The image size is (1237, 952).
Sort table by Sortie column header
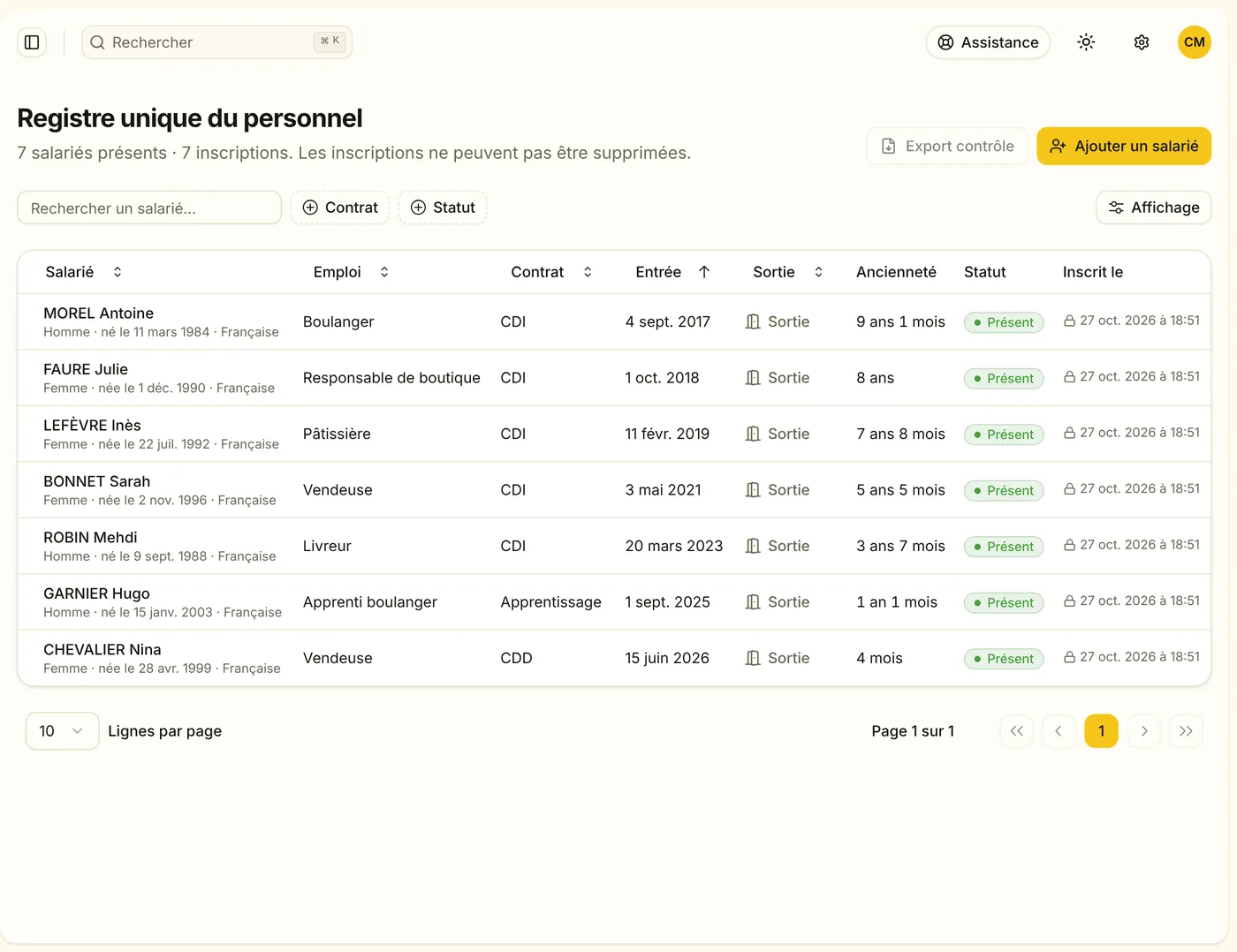[788, 272]
